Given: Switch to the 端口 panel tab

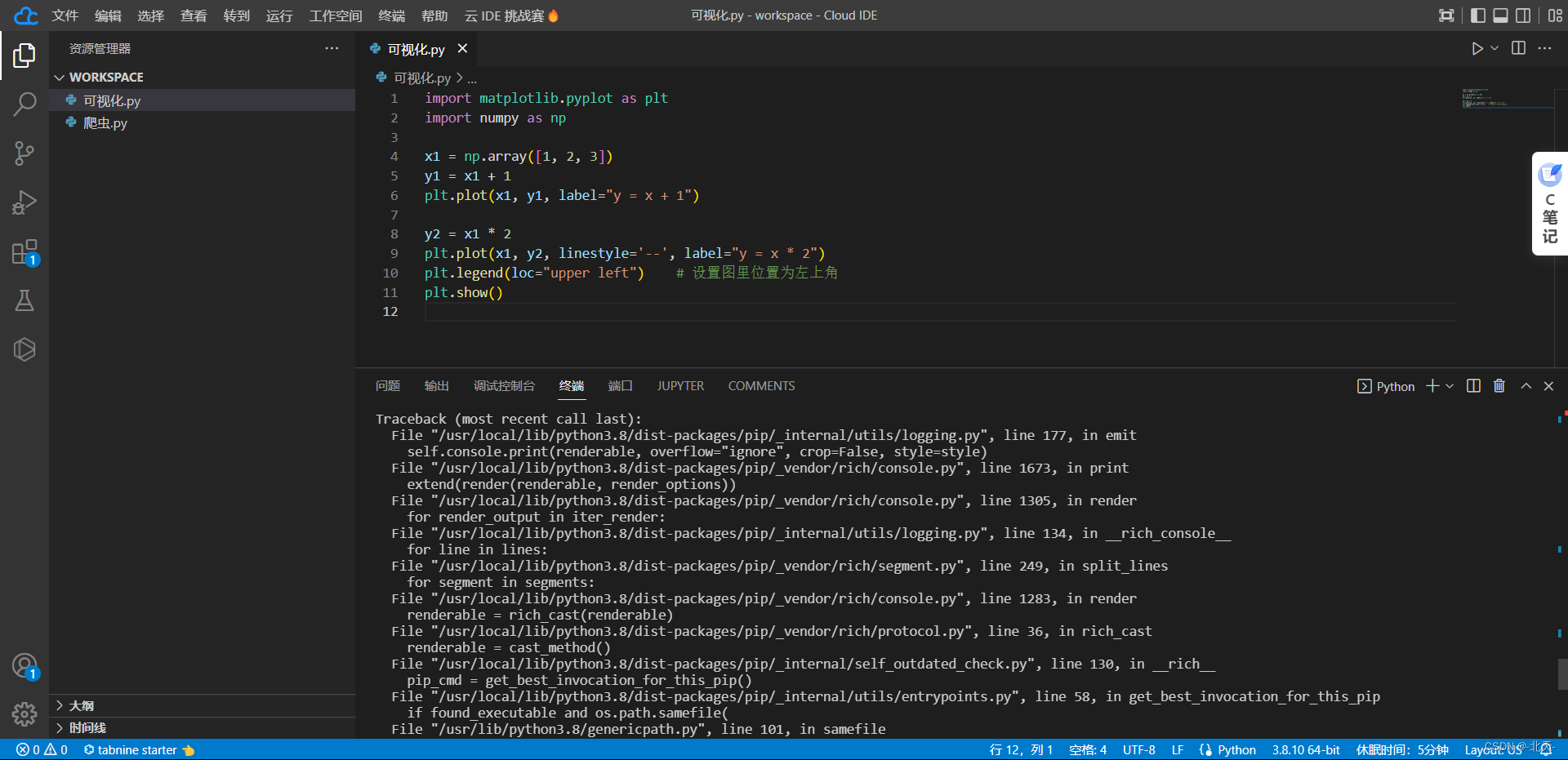Looking at the screenshot, I should click(x=621, y=386).
